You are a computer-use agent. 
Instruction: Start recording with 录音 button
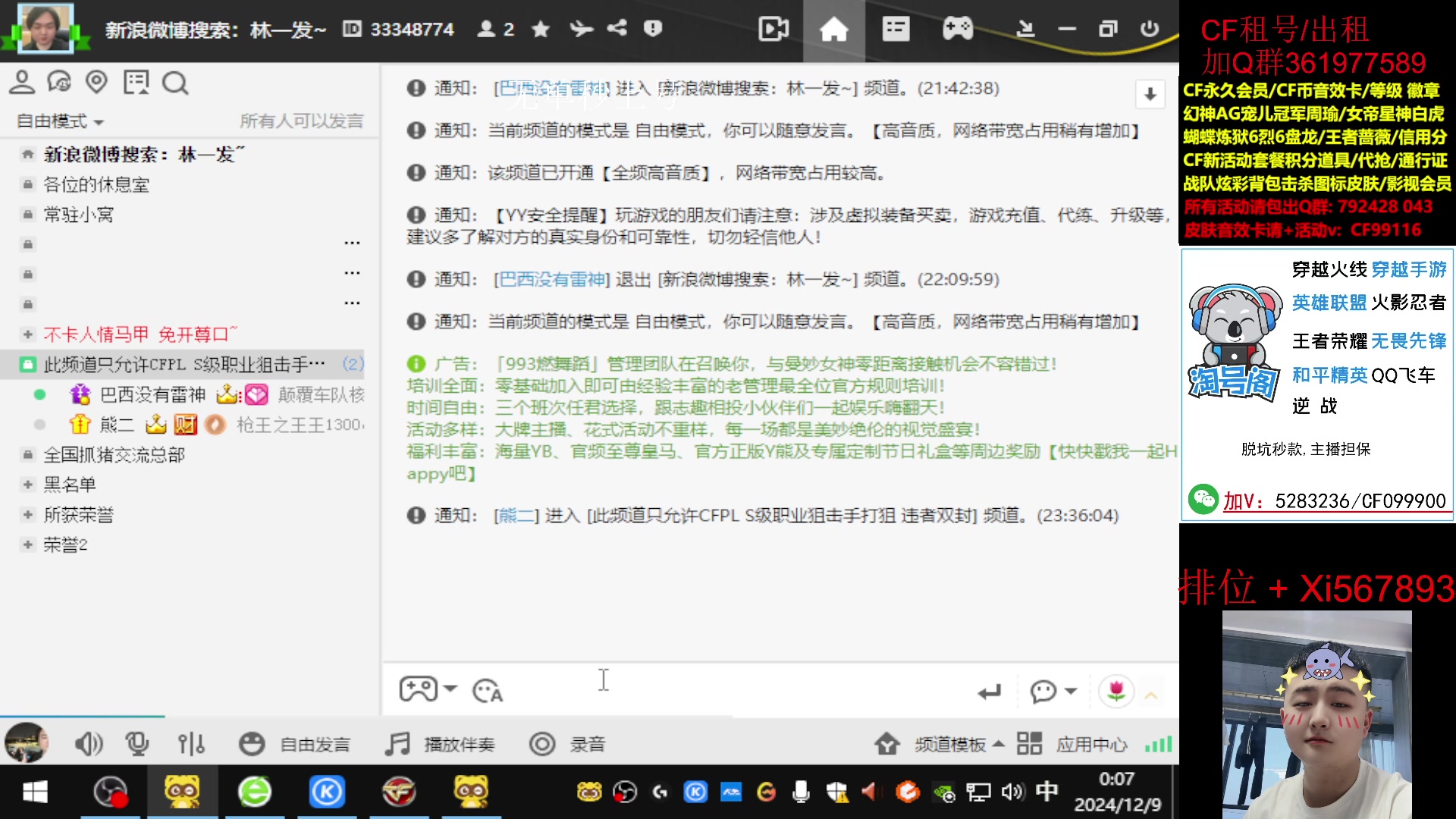click(567, 744)
